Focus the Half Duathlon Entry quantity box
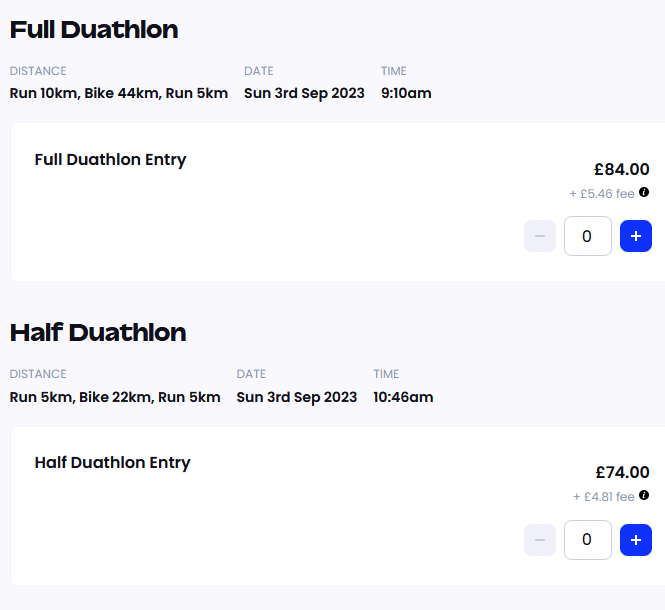The width and height of the screenshot is (665, 610). click(588, 540)
